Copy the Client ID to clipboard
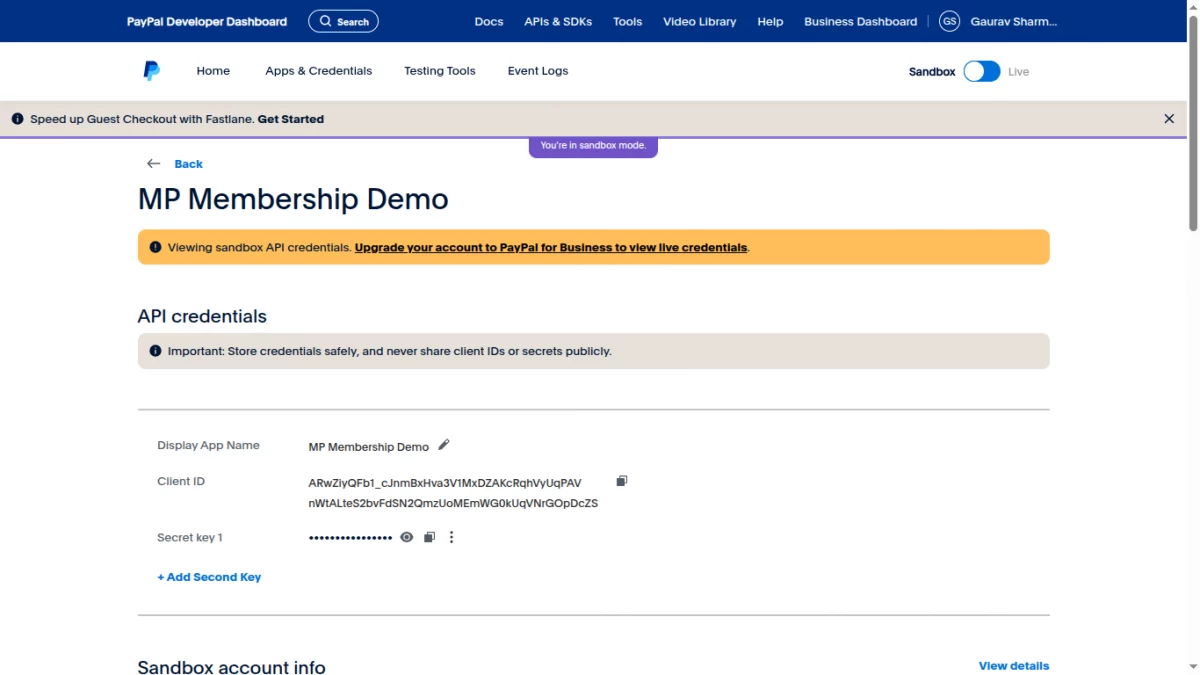The width and height of the screenshot is (1200, 675). pos(621,481)
